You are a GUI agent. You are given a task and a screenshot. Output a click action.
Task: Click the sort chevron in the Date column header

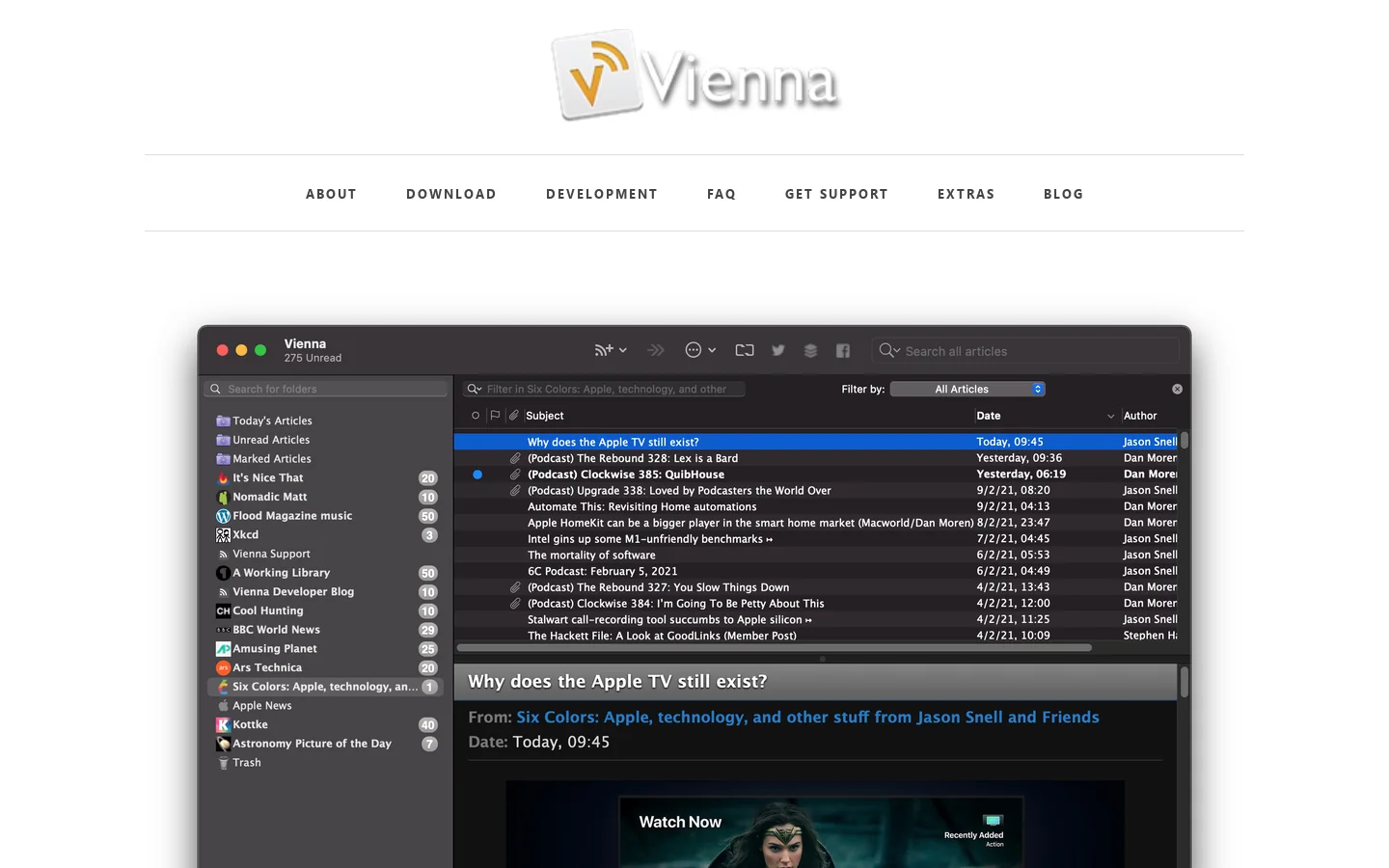pos(1110,417)
